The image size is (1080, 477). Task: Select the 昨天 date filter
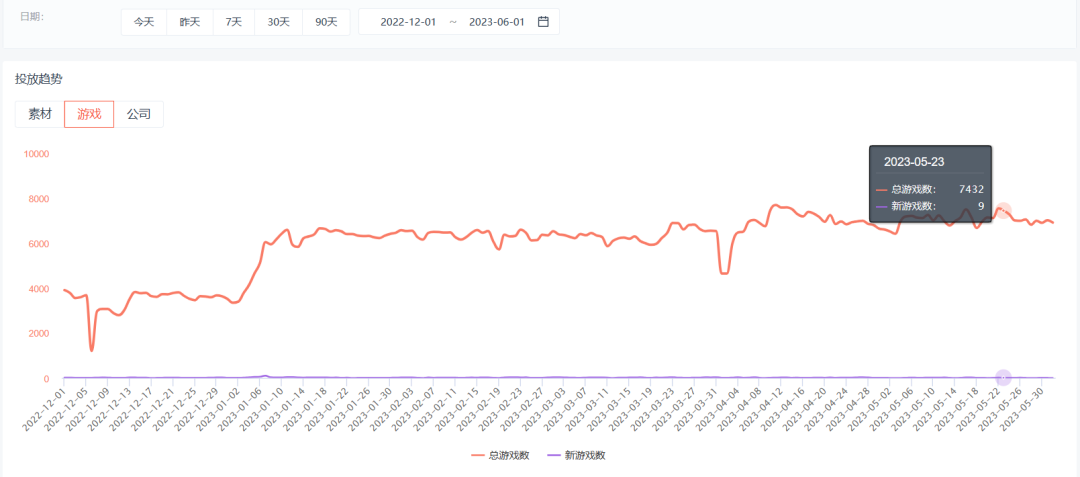point(190,21)
